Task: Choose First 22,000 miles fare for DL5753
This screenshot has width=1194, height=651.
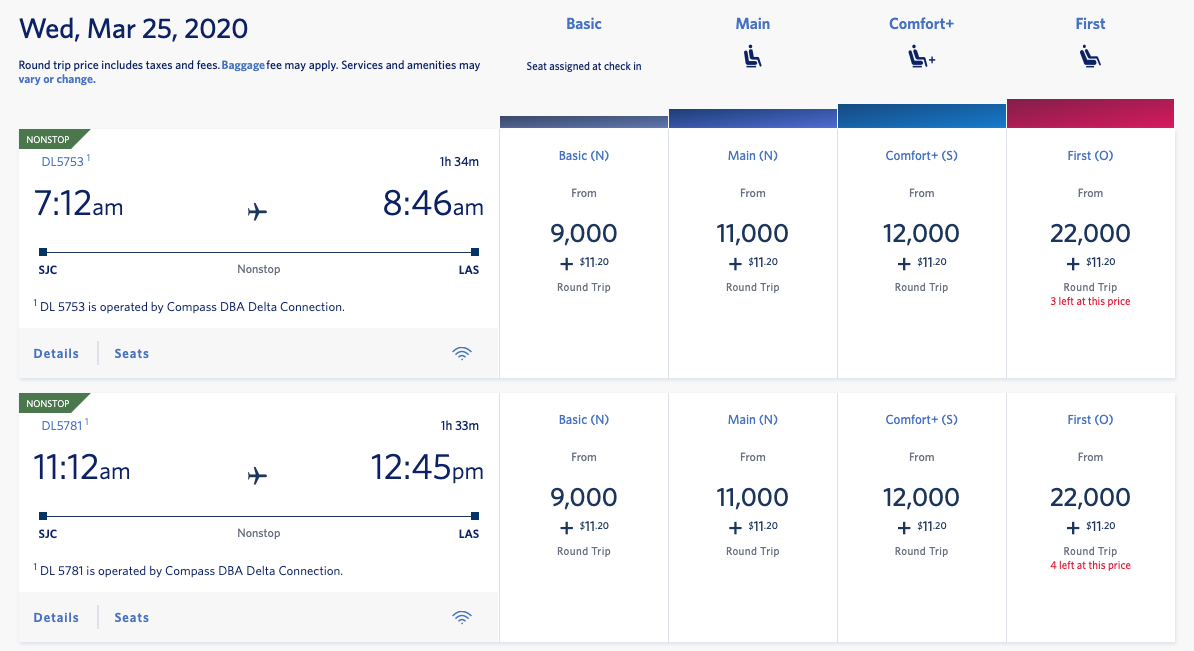Action: [x=1090, y=234]
